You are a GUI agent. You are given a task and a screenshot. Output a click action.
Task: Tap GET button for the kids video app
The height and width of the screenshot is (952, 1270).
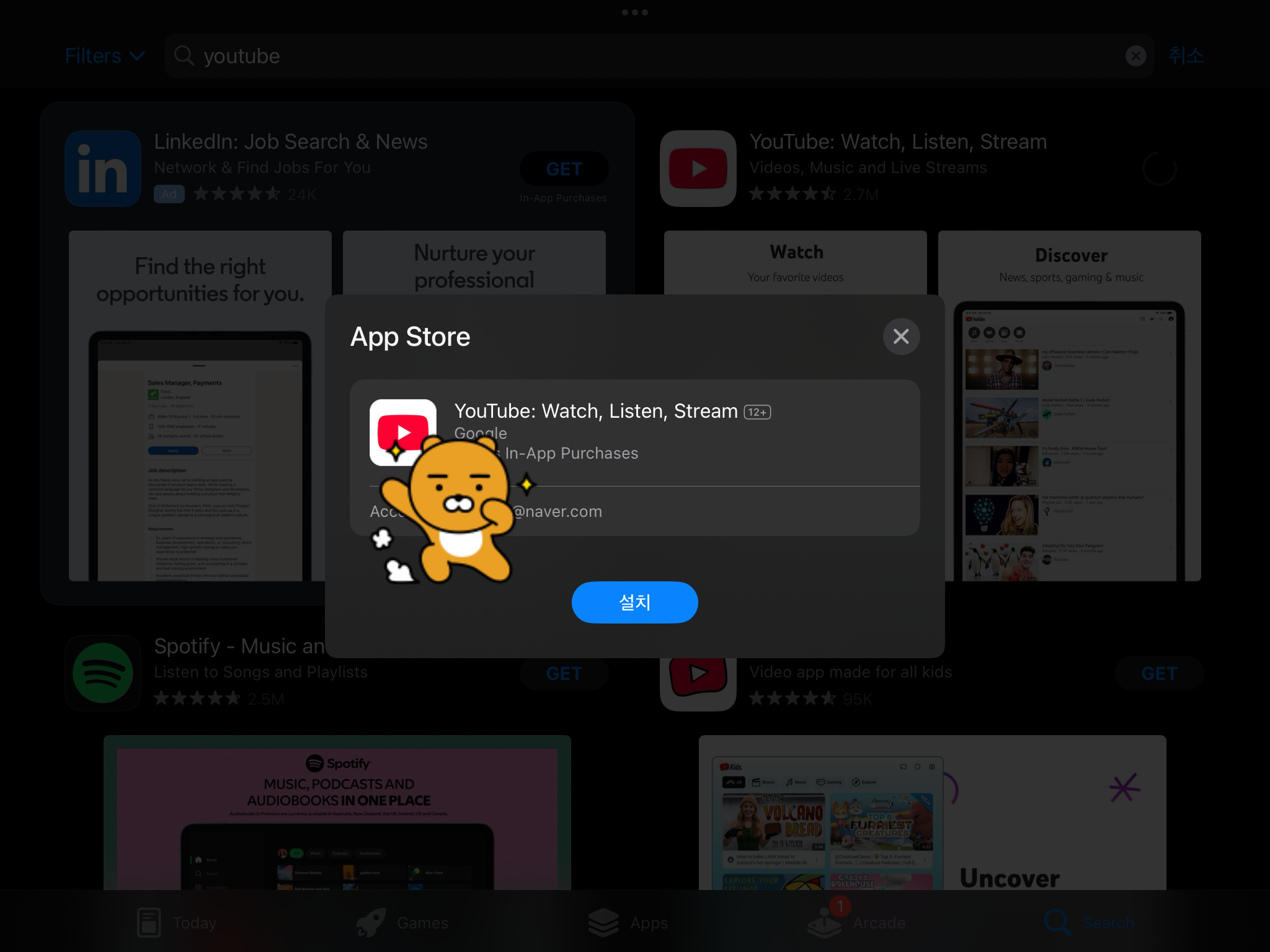[1159, 673]
